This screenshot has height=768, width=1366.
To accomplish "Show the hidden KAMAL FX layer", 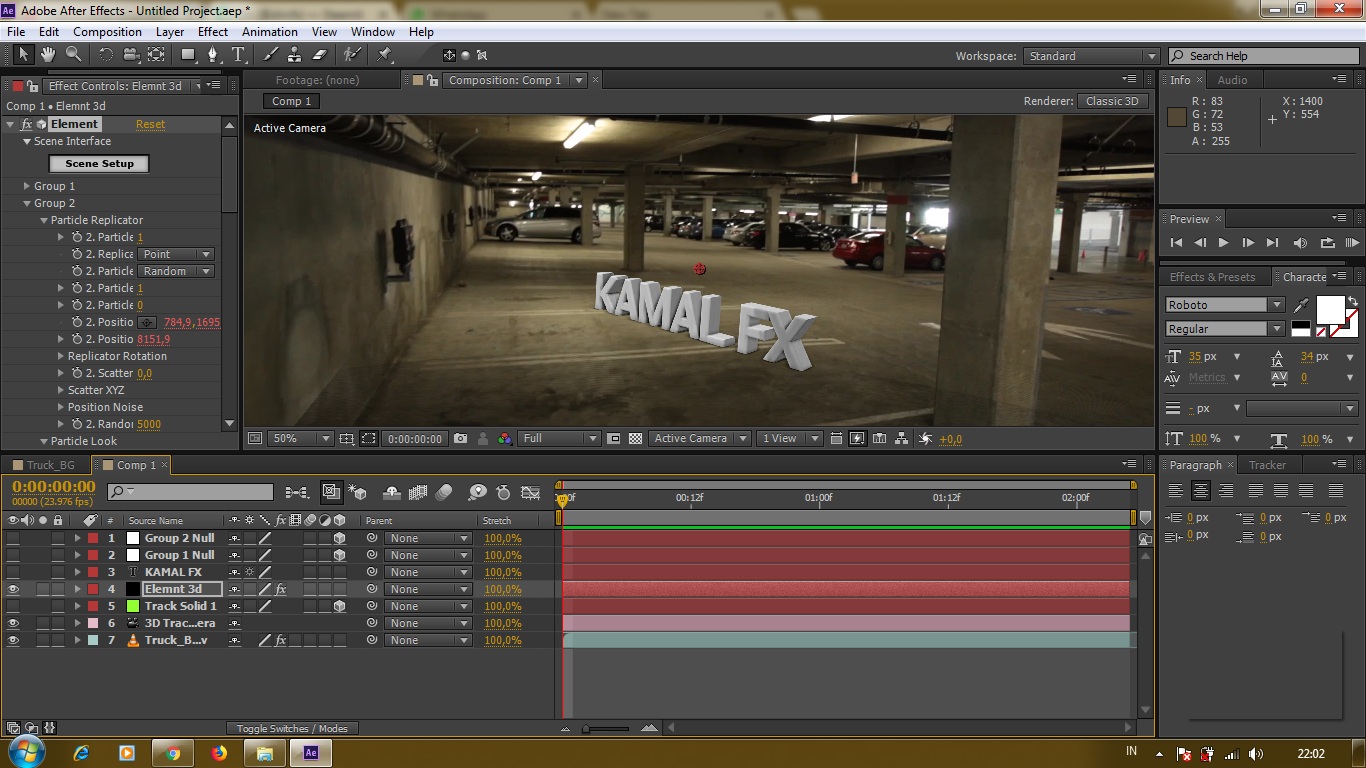I will [x=13, y=572].
